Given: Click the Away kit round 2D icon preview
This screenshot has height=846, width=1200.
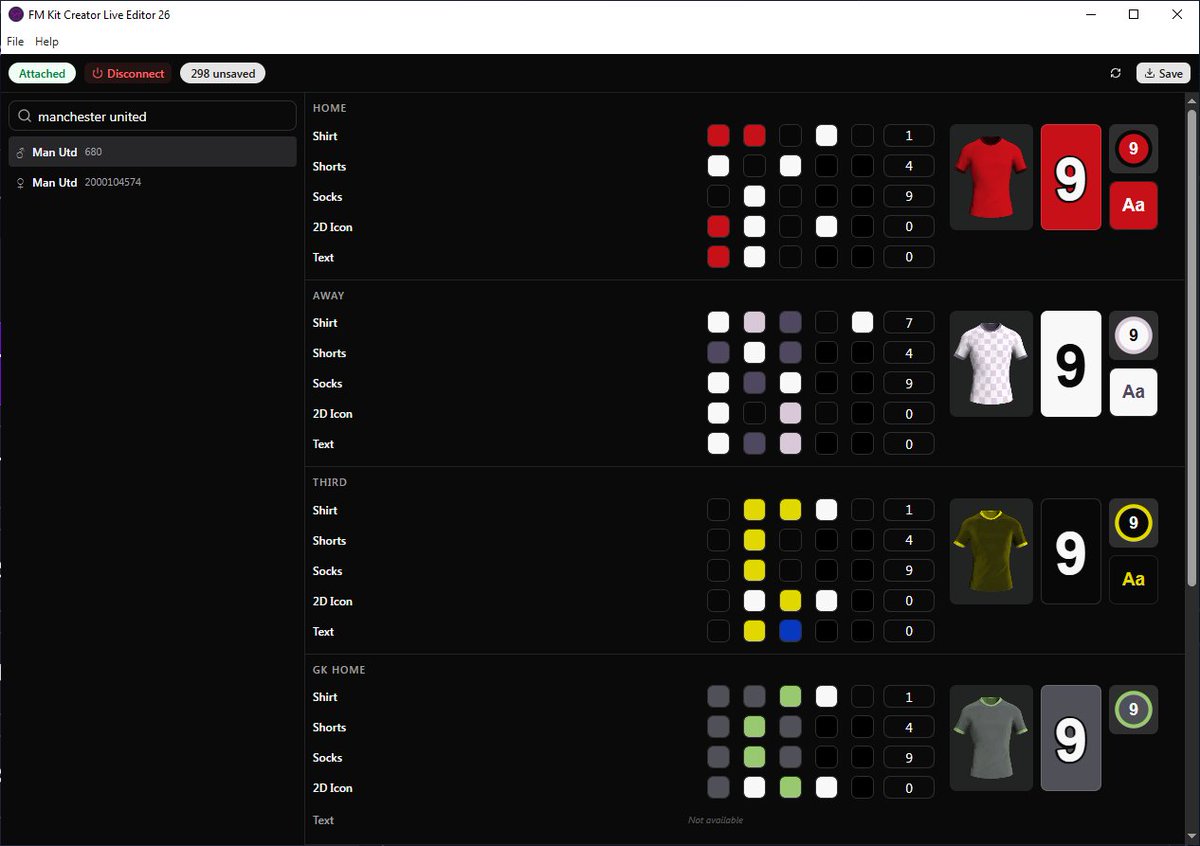Looking at the screenshot, I should click(x=1133, y=335).
